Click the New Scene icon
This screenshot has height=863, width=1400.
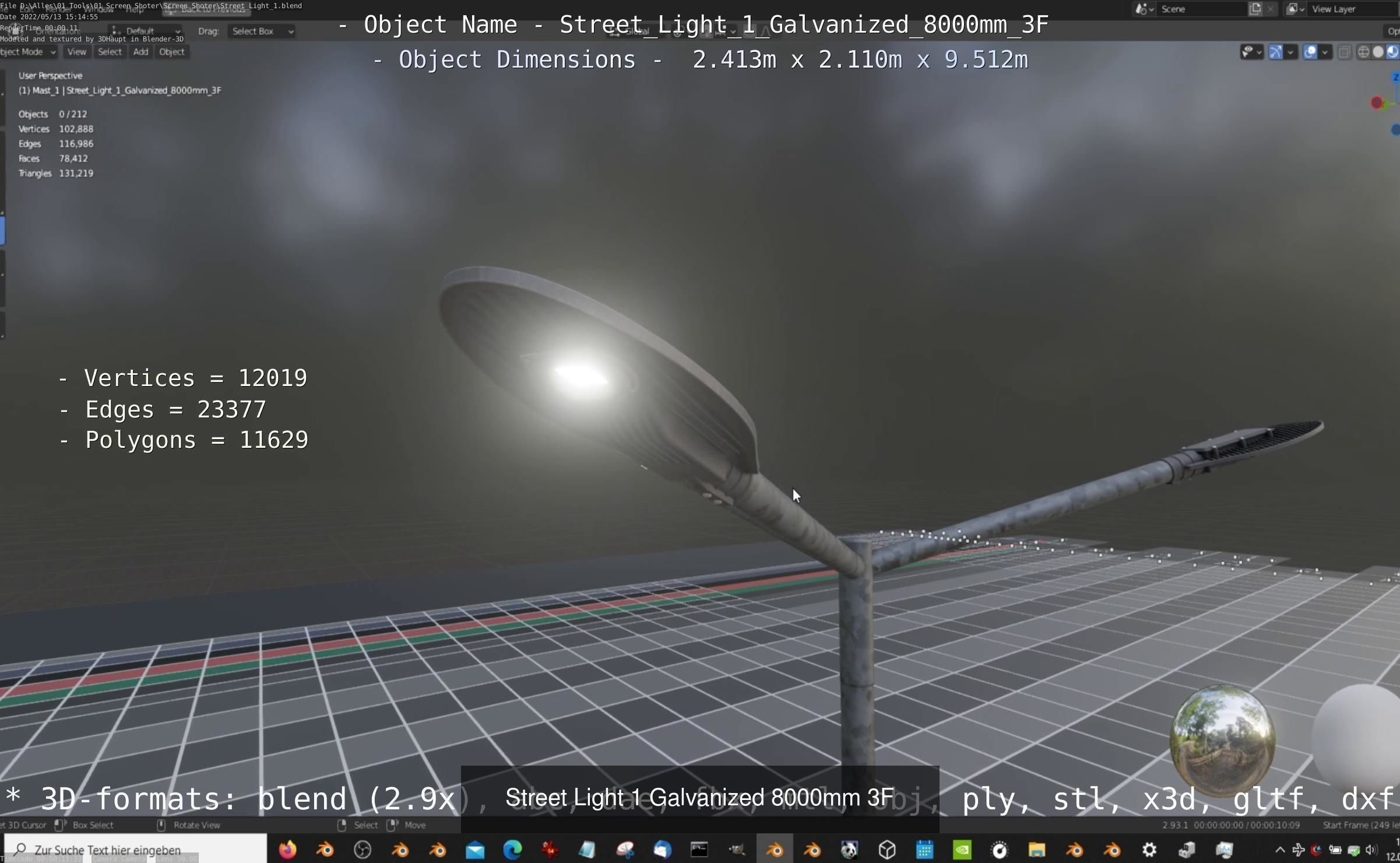click(1255, 9)
